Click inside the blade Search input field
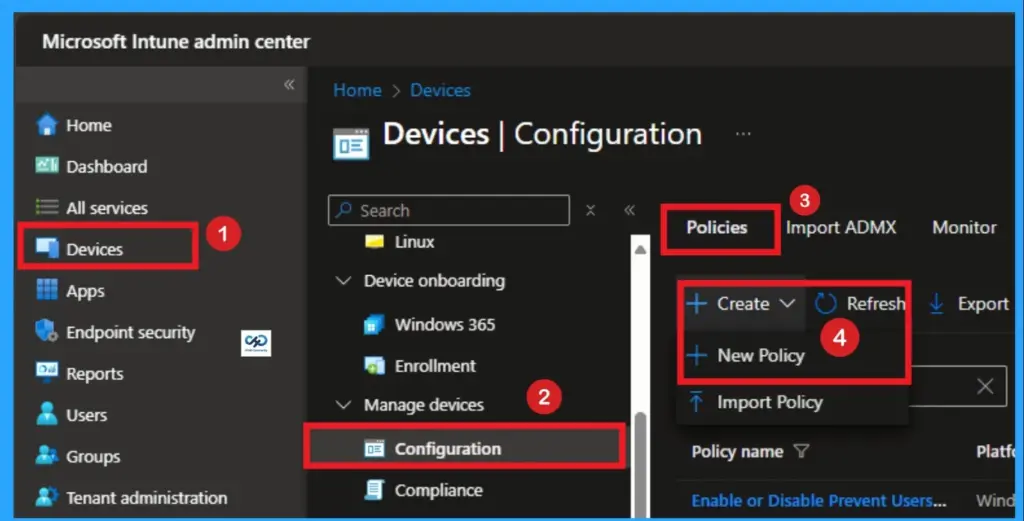 point(449,210)
